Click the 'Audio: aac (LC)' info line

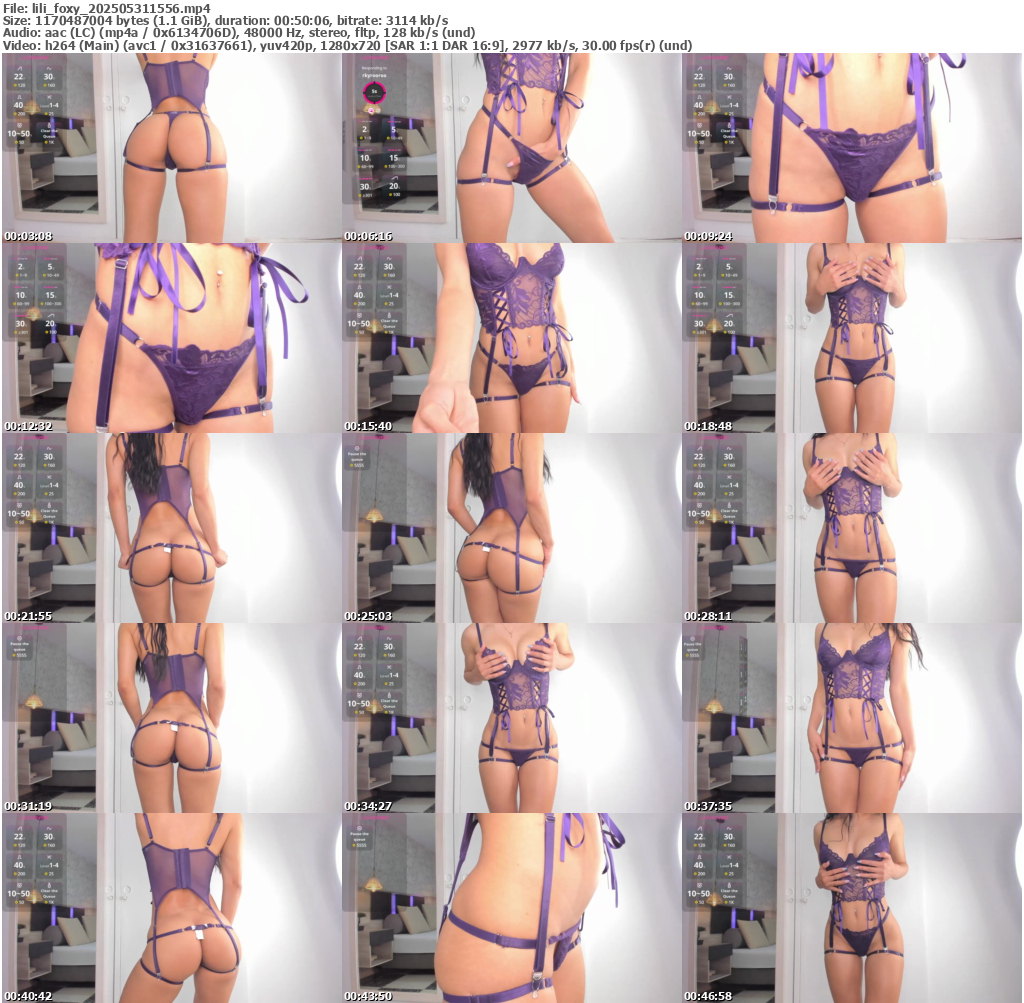239,33
